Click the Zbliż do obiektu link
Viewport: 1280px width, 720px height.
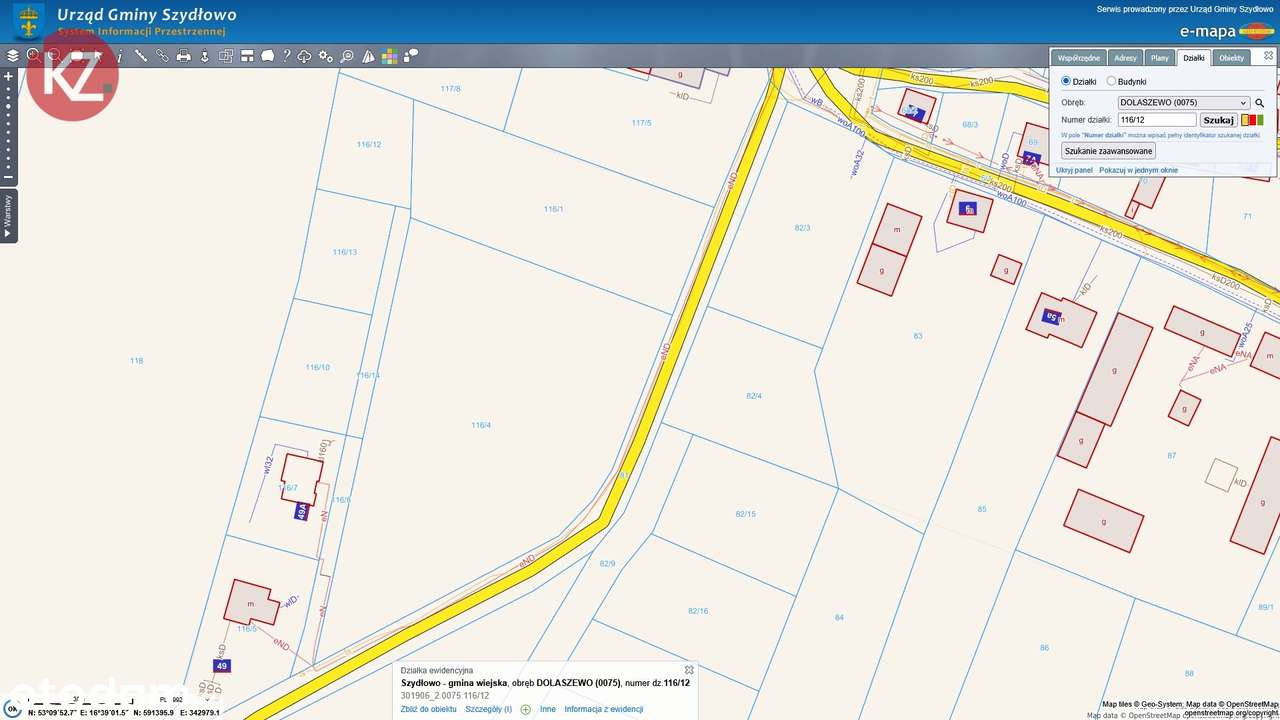(x=429, y=709)
